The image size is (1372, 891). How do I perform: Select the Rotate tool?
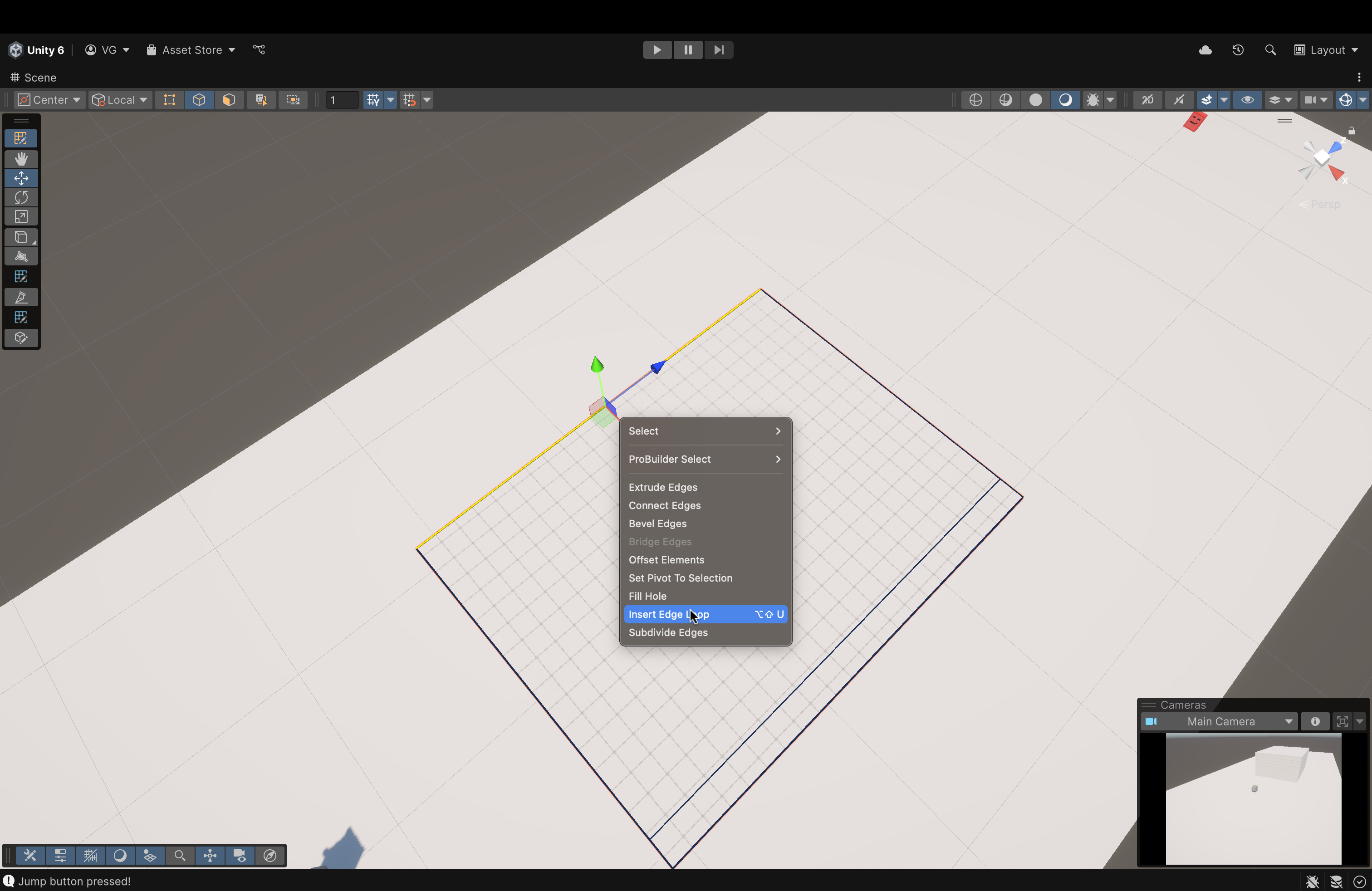[x=21, y=198]
